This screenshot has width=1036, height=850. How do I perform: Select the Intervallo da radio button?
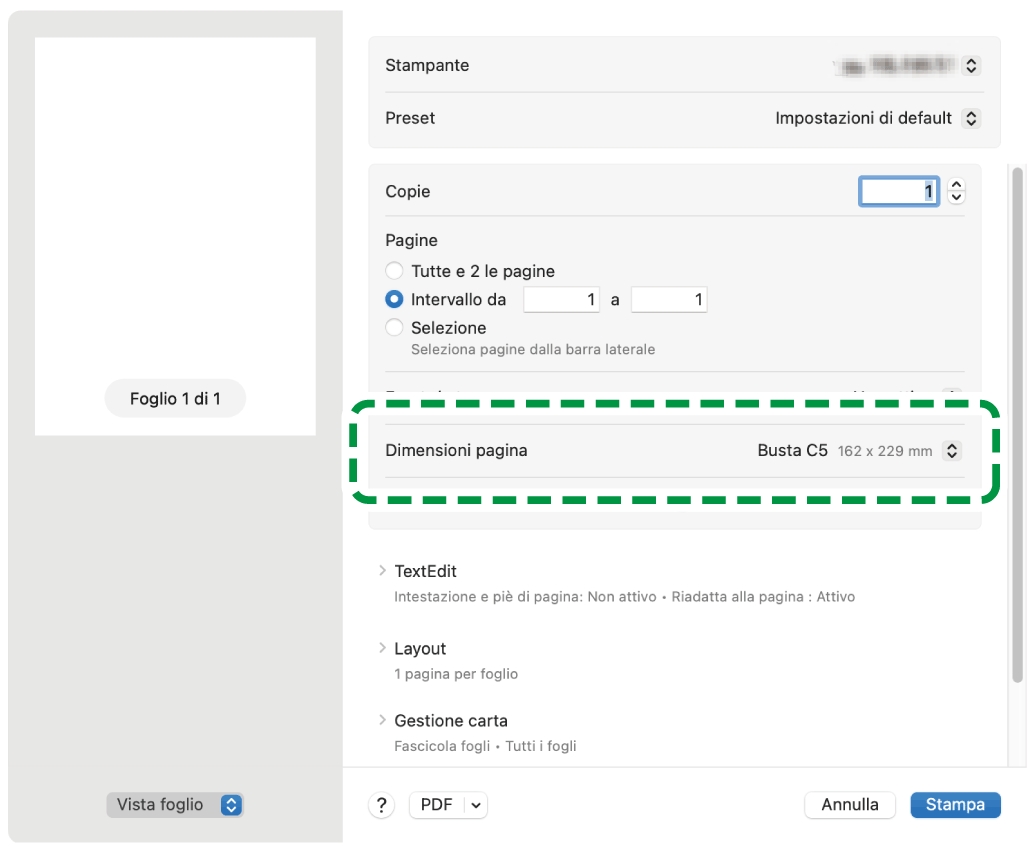[x=394, y=299]
